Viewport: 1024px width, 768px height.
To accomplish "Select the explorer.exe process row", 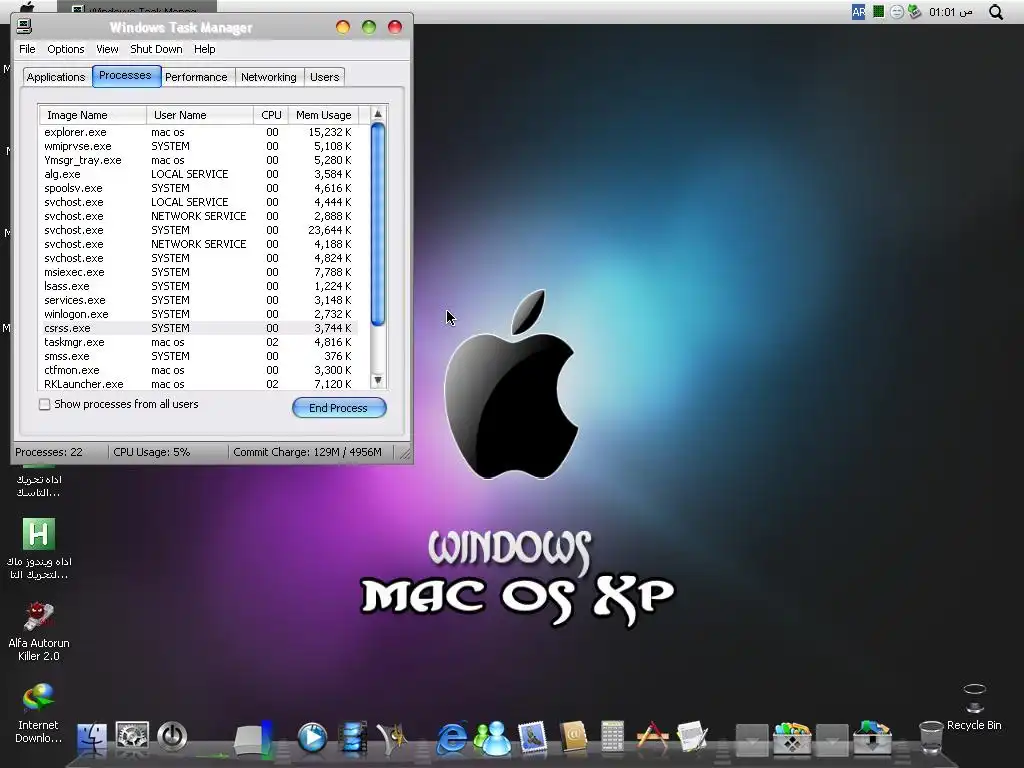I will click(199, 132).
